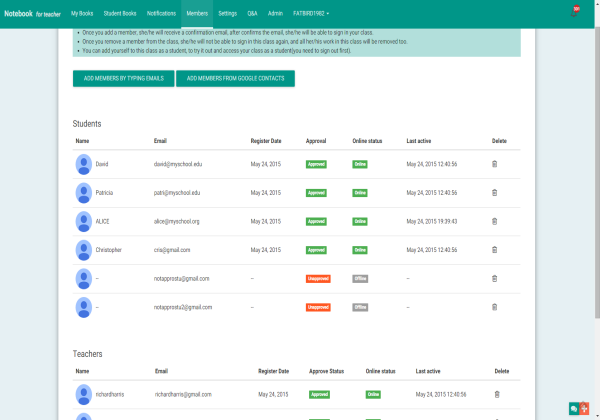Viewport: 600px width, 420px height.
Task: Open the Notifications tab
Action: coord(161,13)
